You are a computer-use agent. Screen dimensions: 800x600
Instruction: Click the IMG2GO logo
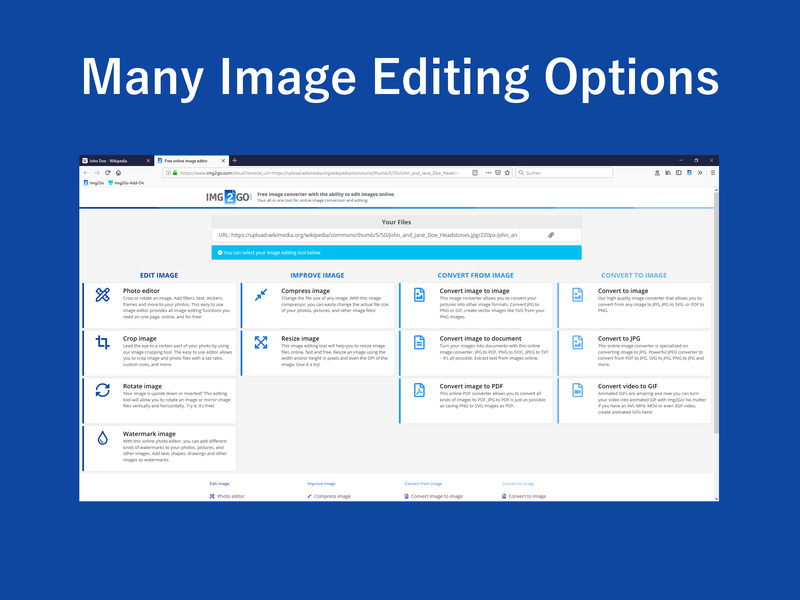pos(228,197)
